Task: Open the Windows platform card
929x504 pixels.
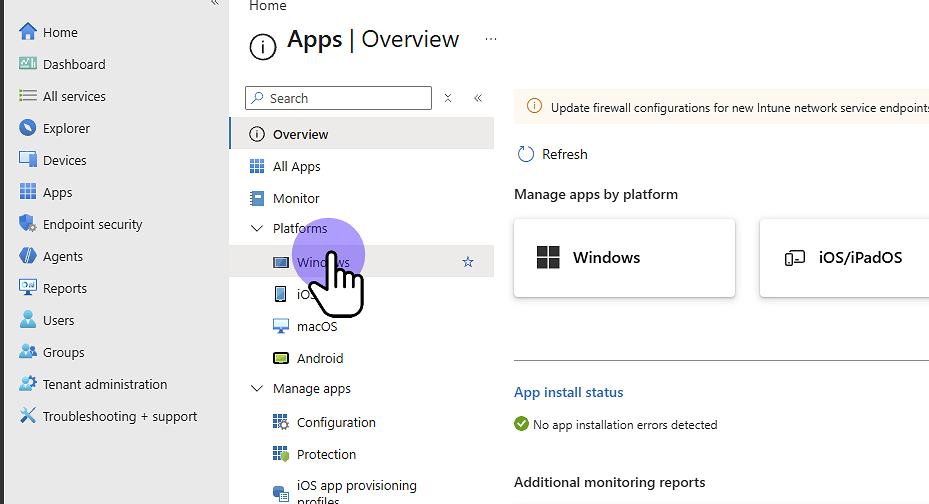Action: (624, 258)
